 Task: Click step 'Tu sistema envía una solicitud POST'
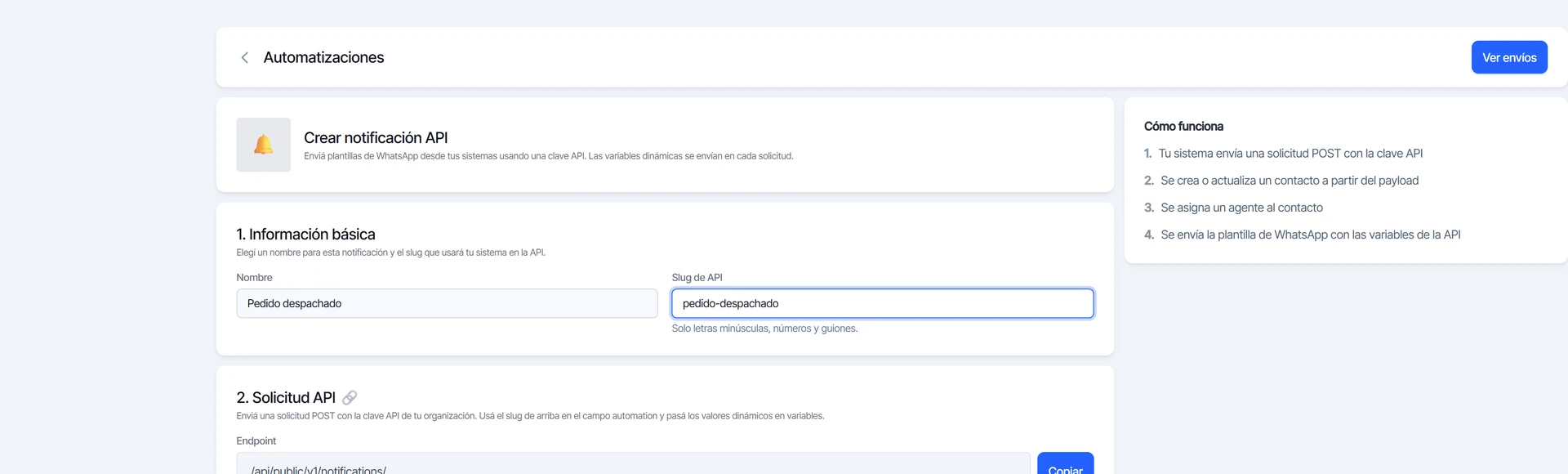[x=1290, y=154]
